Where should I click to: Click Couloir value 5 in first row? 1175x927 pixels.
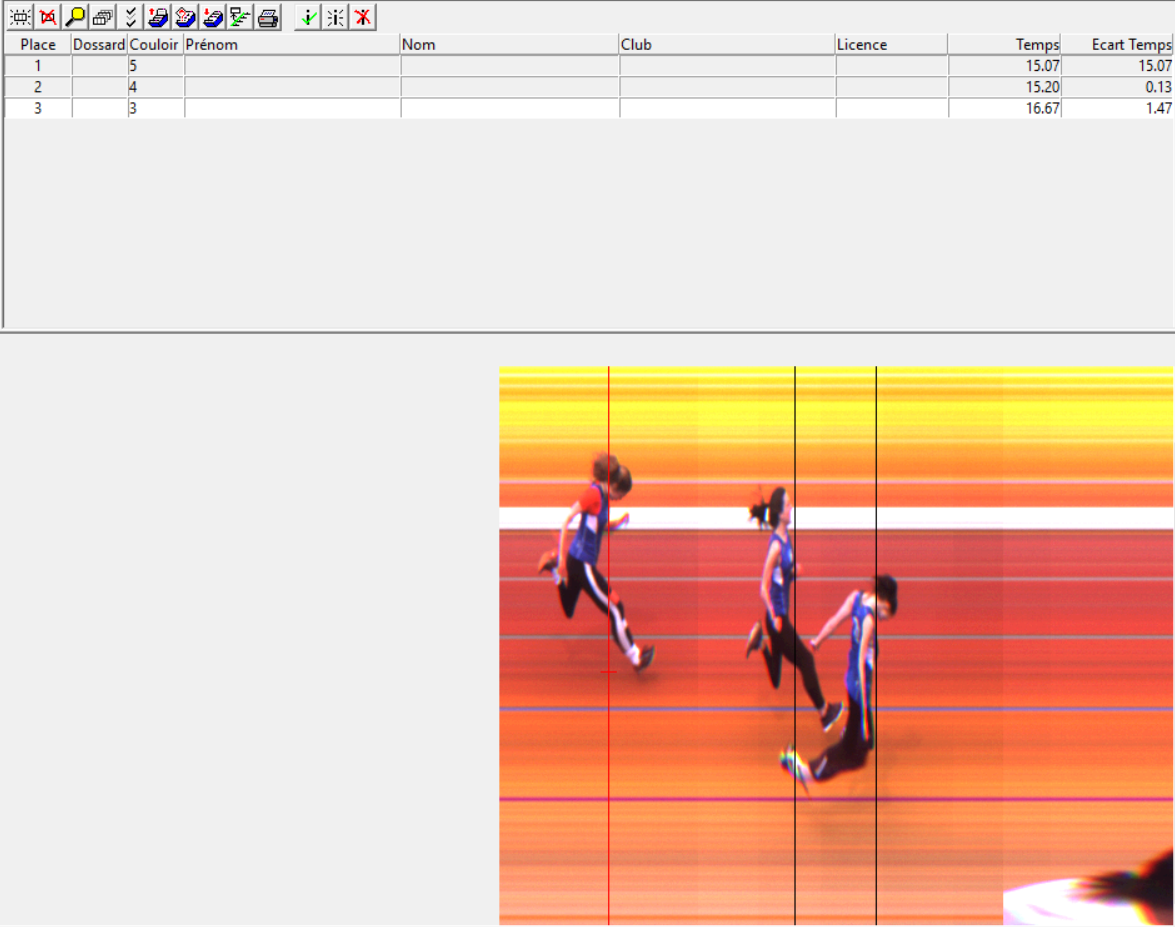point(155,66)
